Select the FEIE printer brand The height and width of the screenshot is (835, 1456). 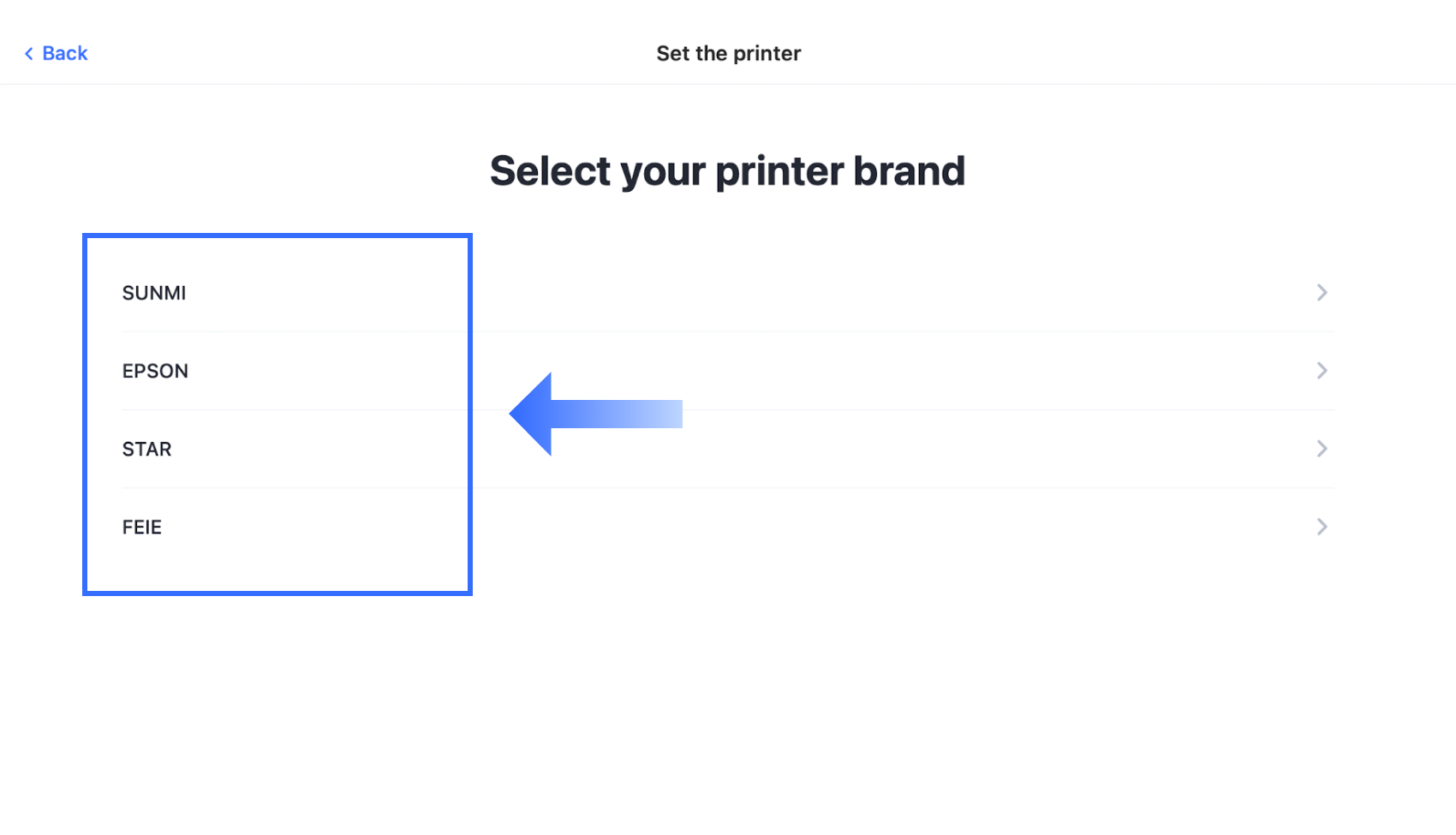[140, 526]
